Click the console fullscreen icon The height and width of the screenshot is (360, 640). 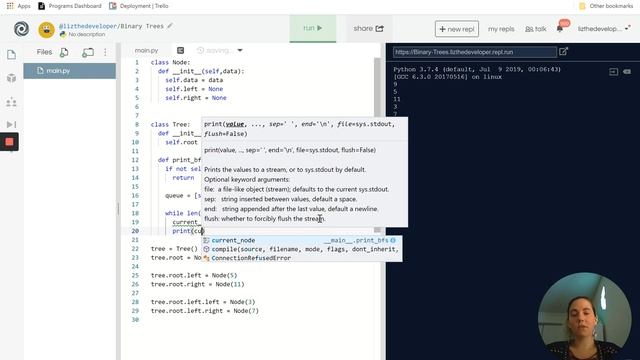click(613, 72)
